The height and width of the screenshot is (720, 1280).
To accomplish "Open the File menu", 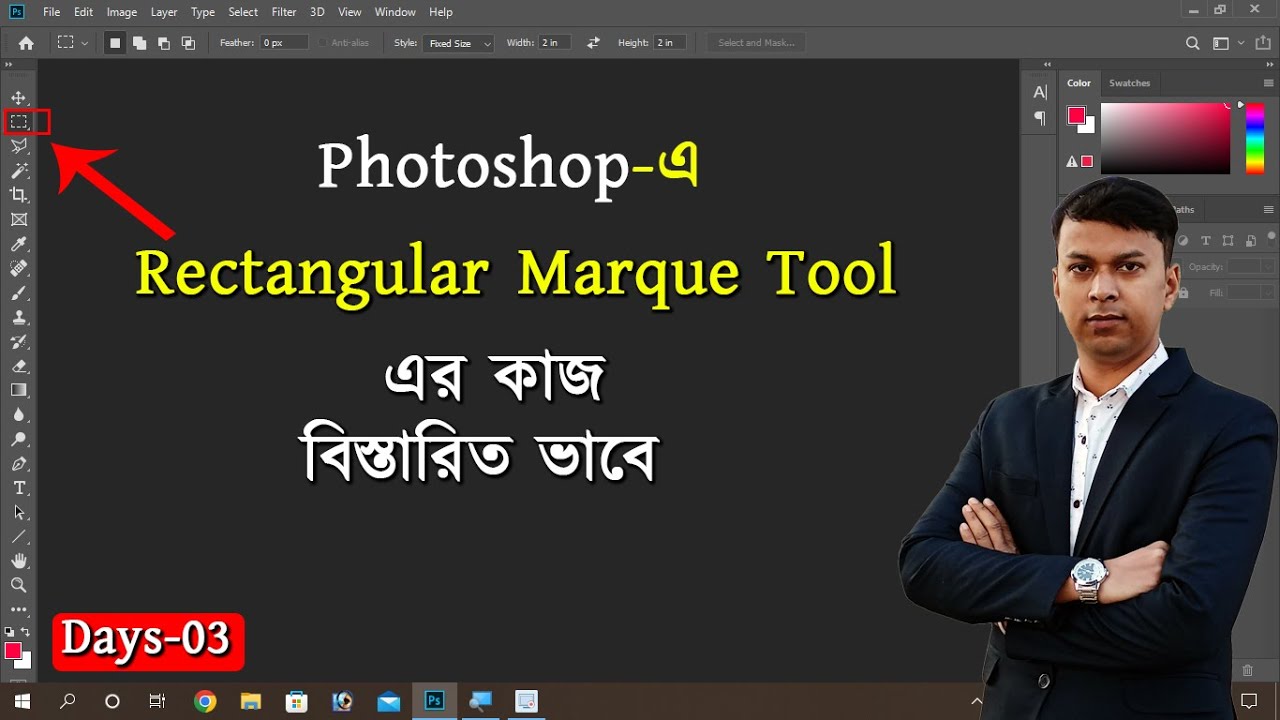I will (52, 12).
